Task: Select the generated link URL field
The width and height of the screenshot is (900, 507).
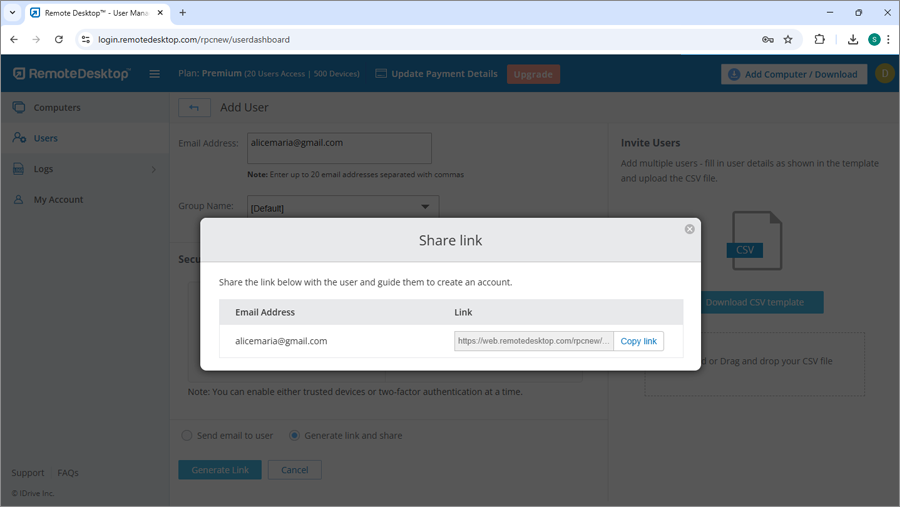Action: [533, 341]
